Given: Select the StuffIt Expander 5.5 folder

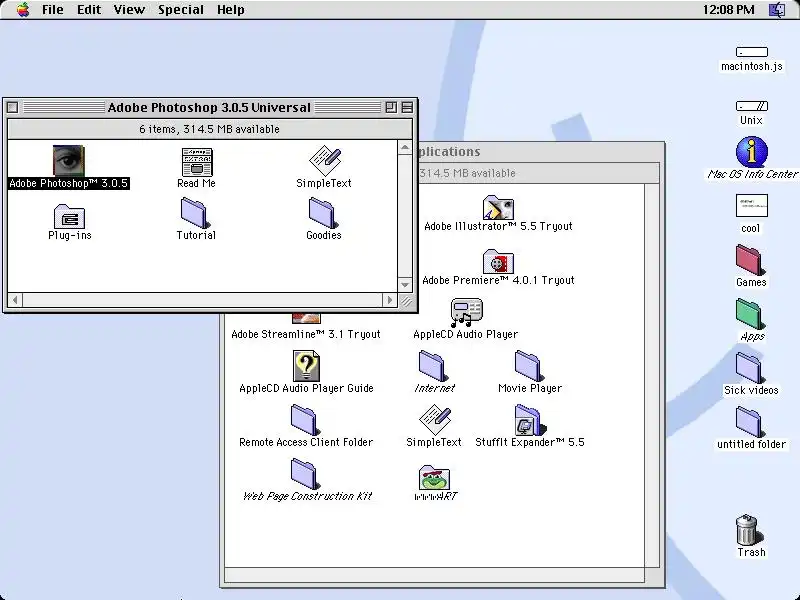Looking at the screenshot, I should click(530, 420).
